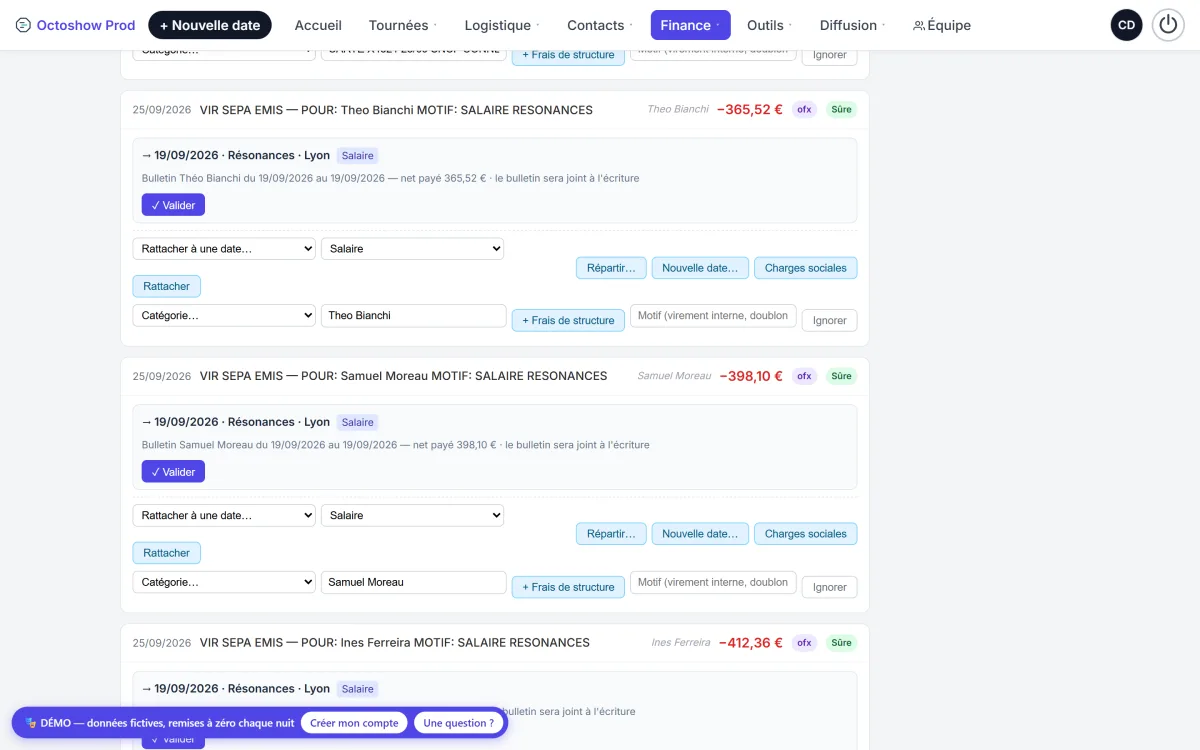Open 'Rattacher à une date' dropdown for Samuel Moreau

pyautogui.click(x=224, y=515)
